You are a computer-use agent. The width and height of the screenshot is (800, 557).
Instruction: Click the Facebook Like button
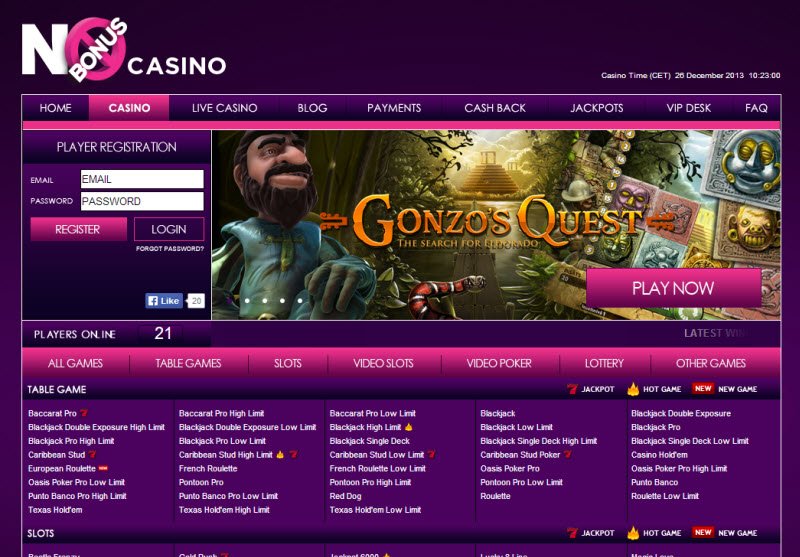coord(164,301)
